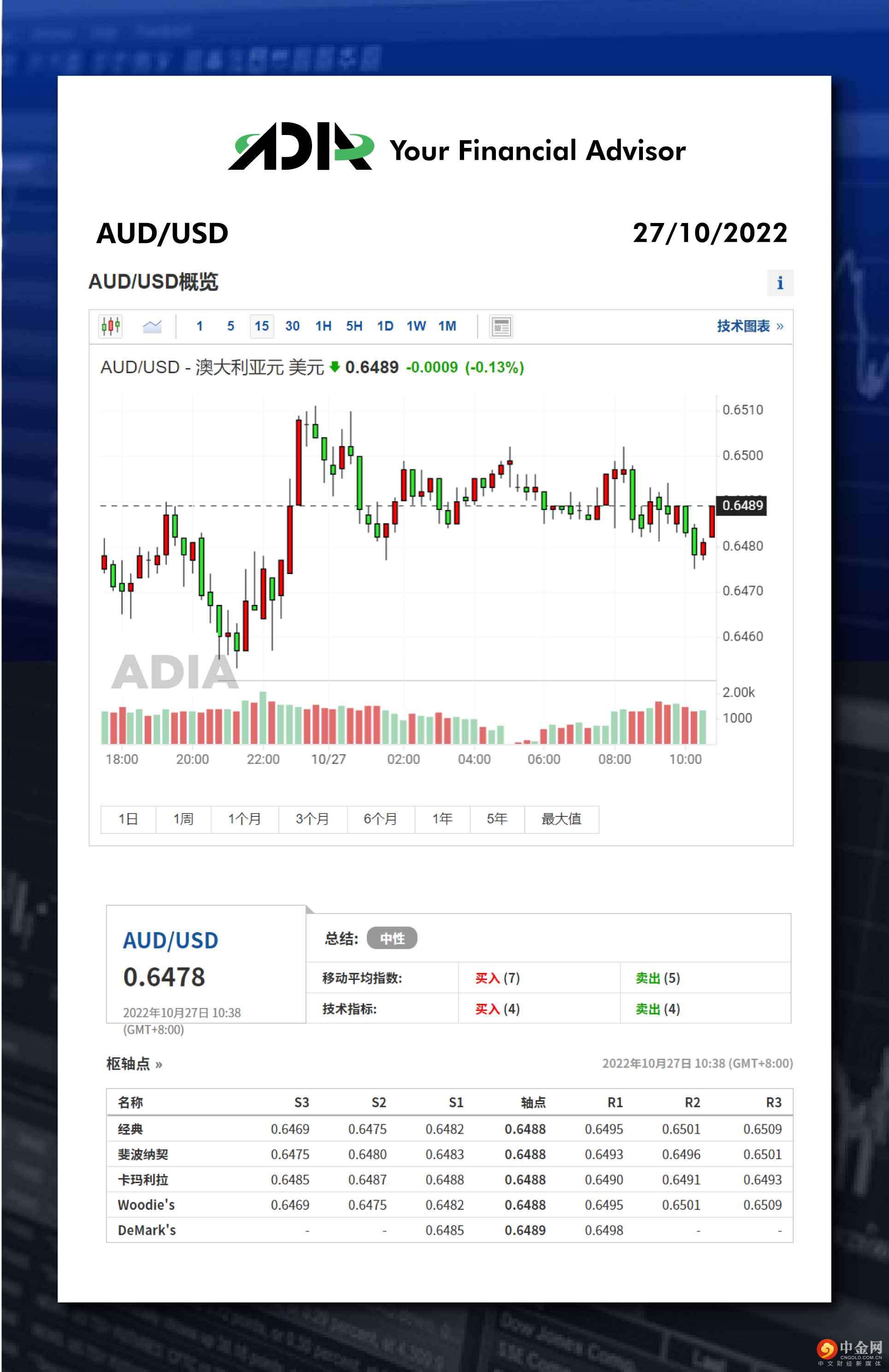Click the green down arrow price indicator

tap(335, 367)
